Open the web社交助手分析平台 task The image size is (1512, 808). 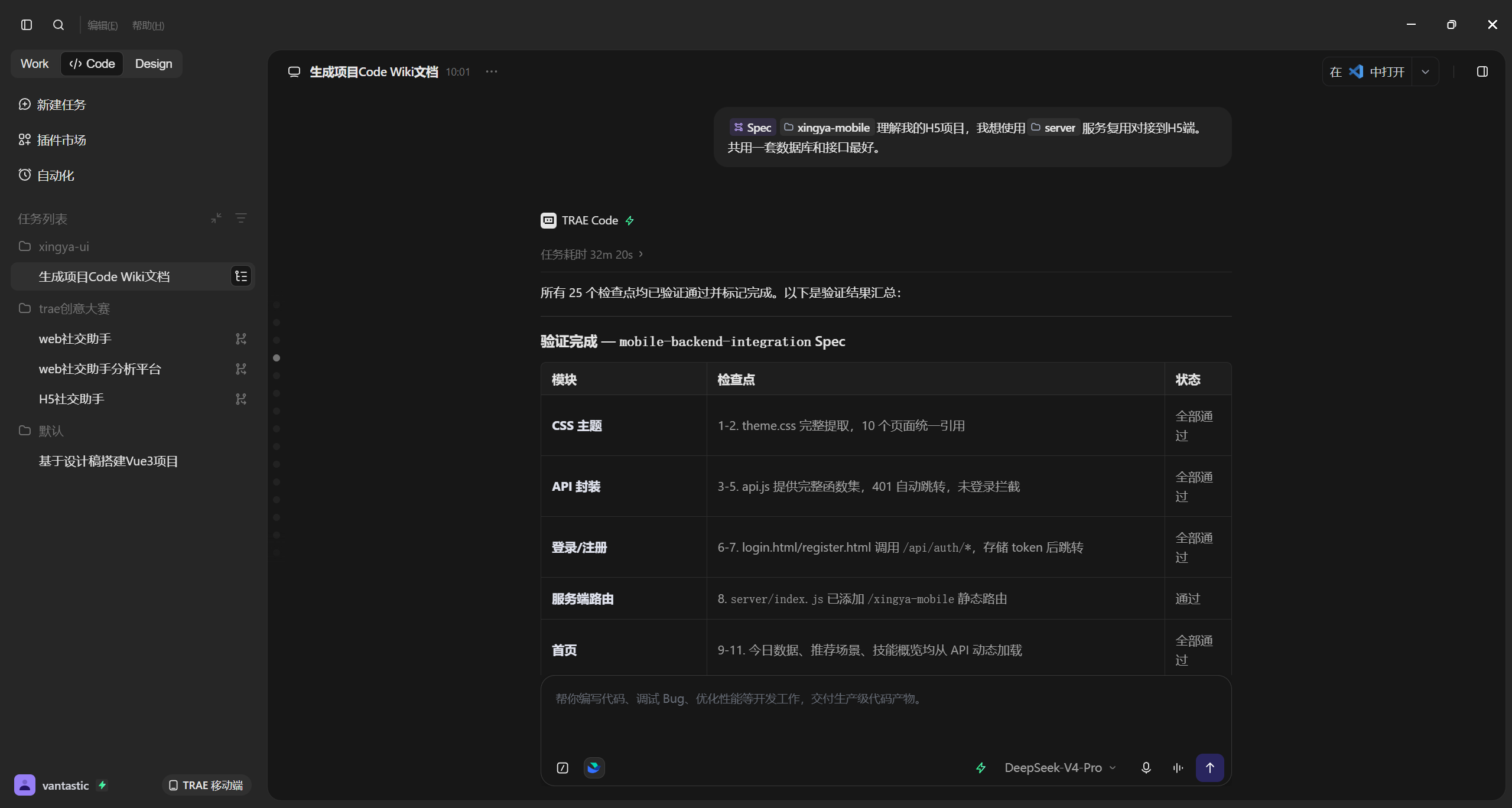point(133,369)
